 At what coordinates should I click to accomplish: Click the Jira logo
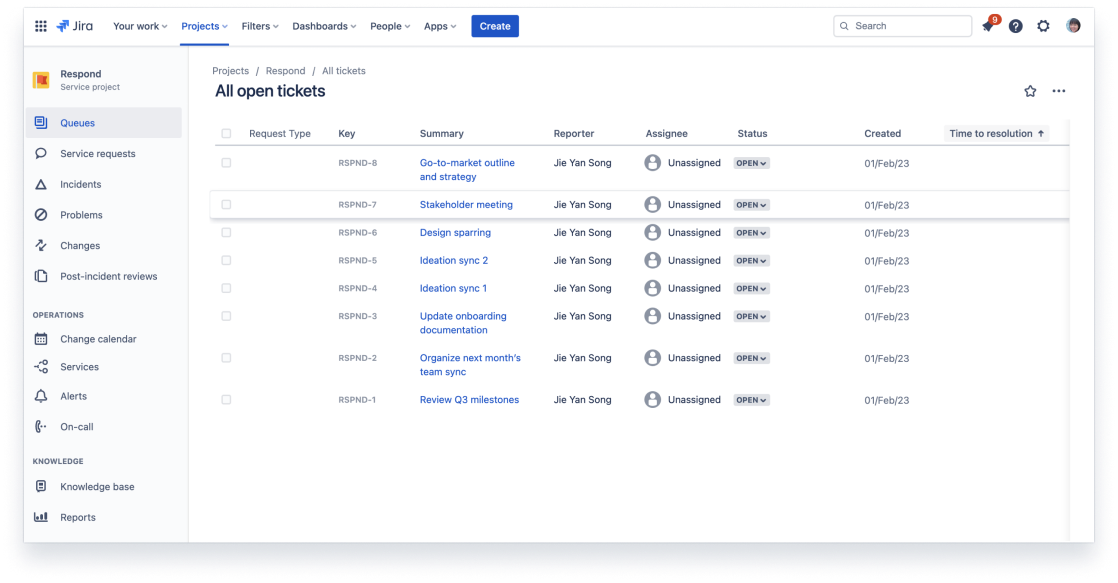click(74, 26)
